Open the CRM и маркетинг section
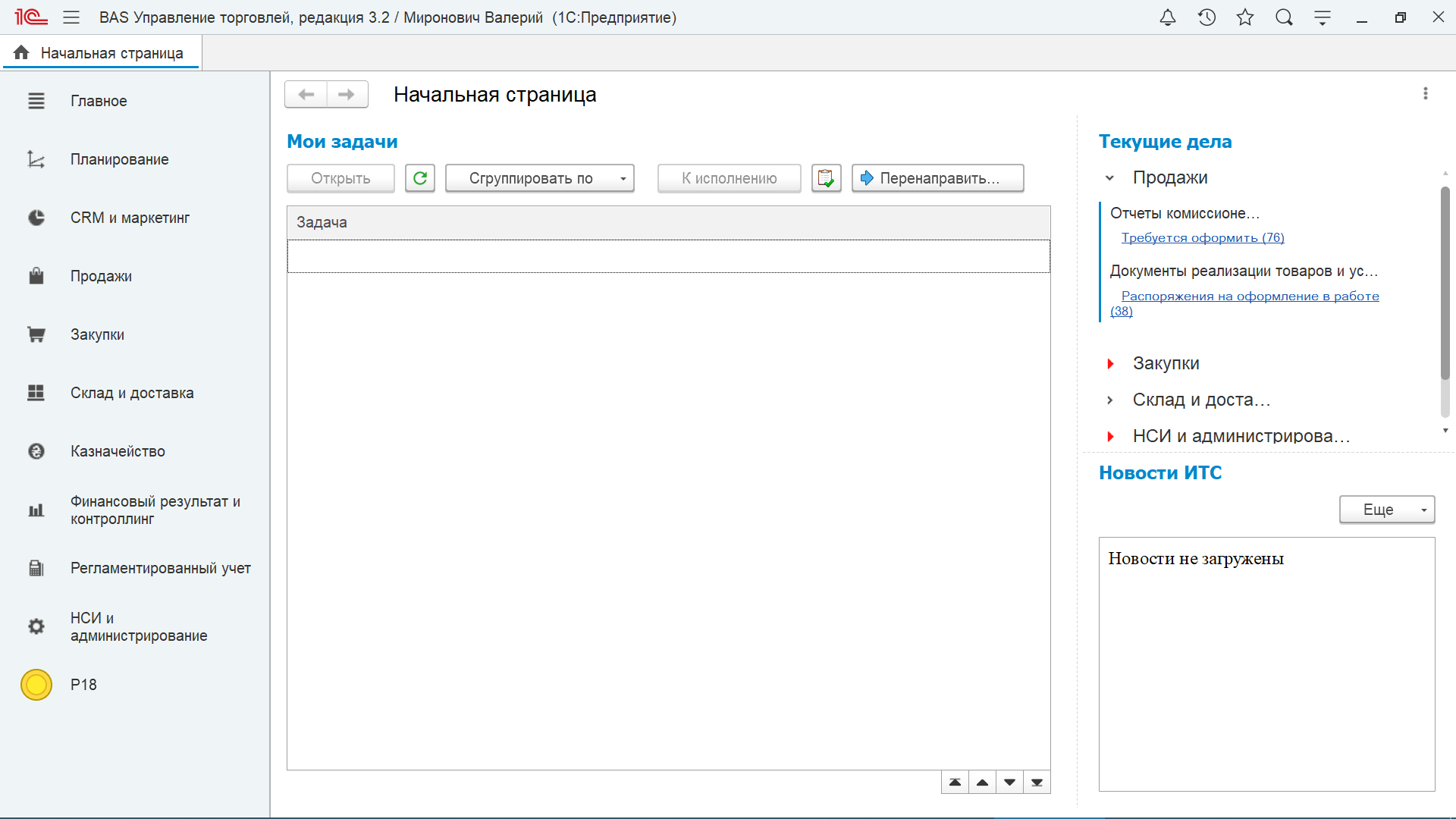Image resolution: width=1456 pixels, height=819 pixels. coord(130,218)
